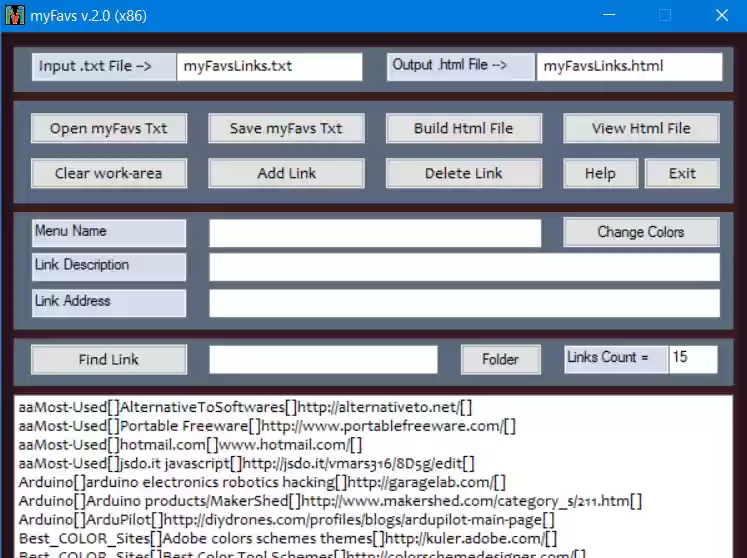Screen dimensions: 747x558
Task: Open myFavs Txt file button
Action: click(109, 128)
